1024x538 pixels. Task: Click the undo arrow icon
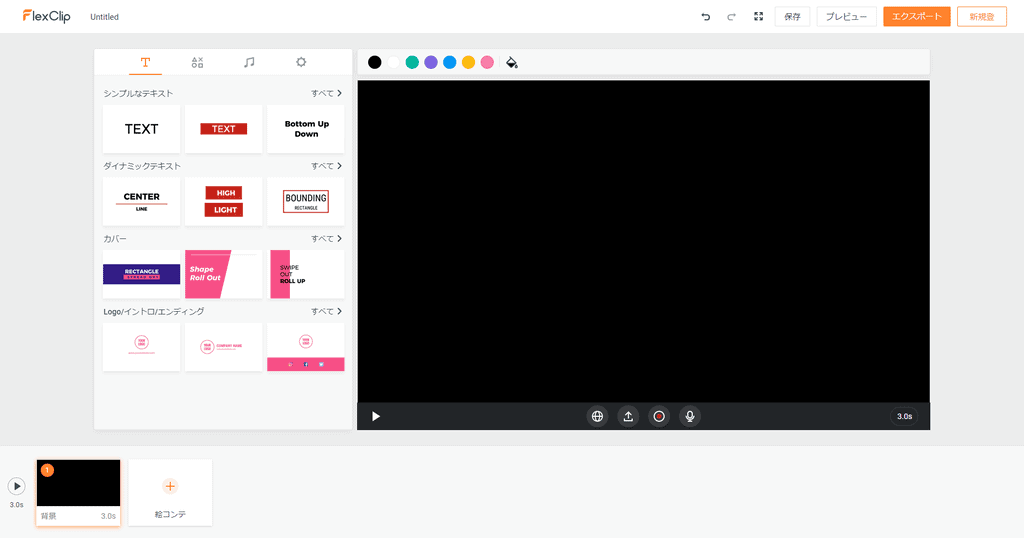coord(706,17)
